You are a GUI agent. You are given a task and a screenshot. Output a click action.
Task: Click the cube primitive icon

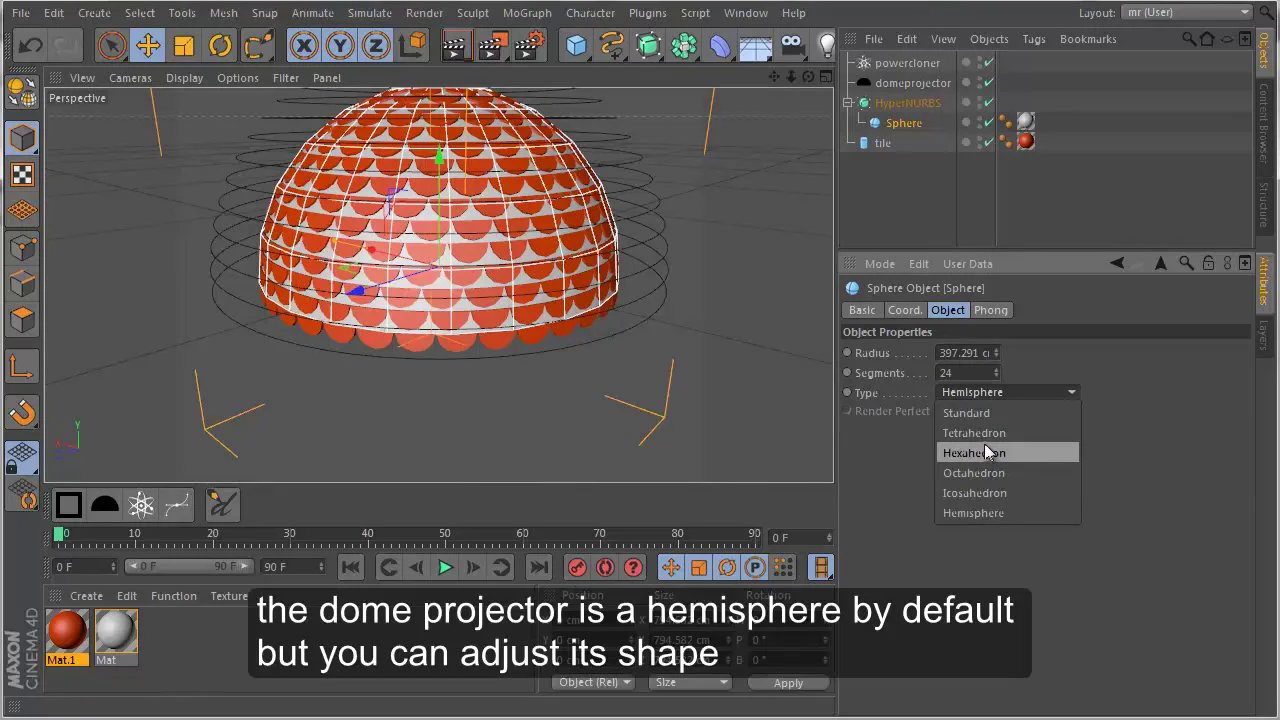point(576,45)
